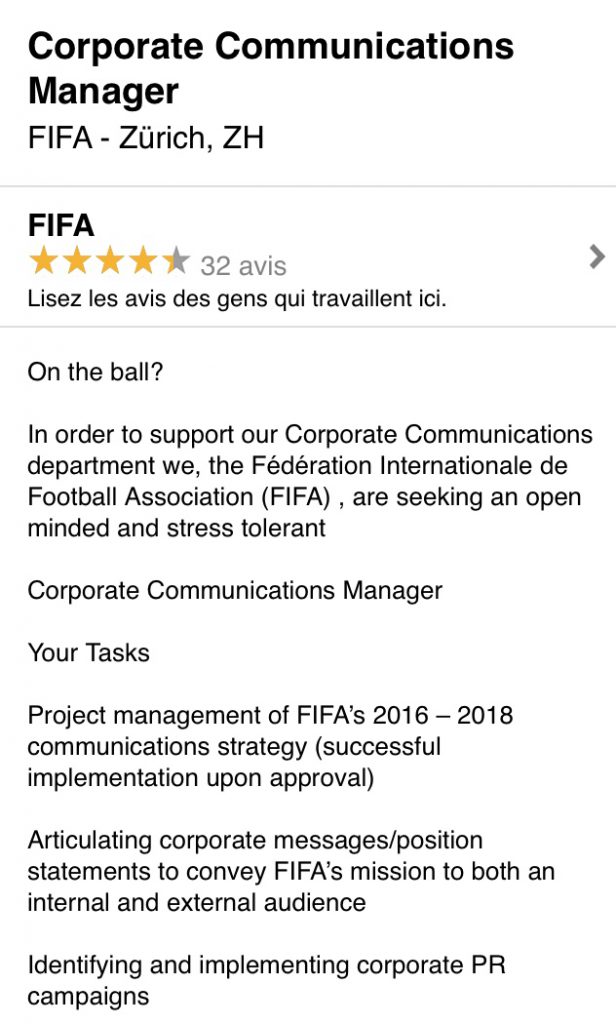
Task: Tap the 'FIFA - Zürich, ZH' location line
Action: (x=146, y=137)
